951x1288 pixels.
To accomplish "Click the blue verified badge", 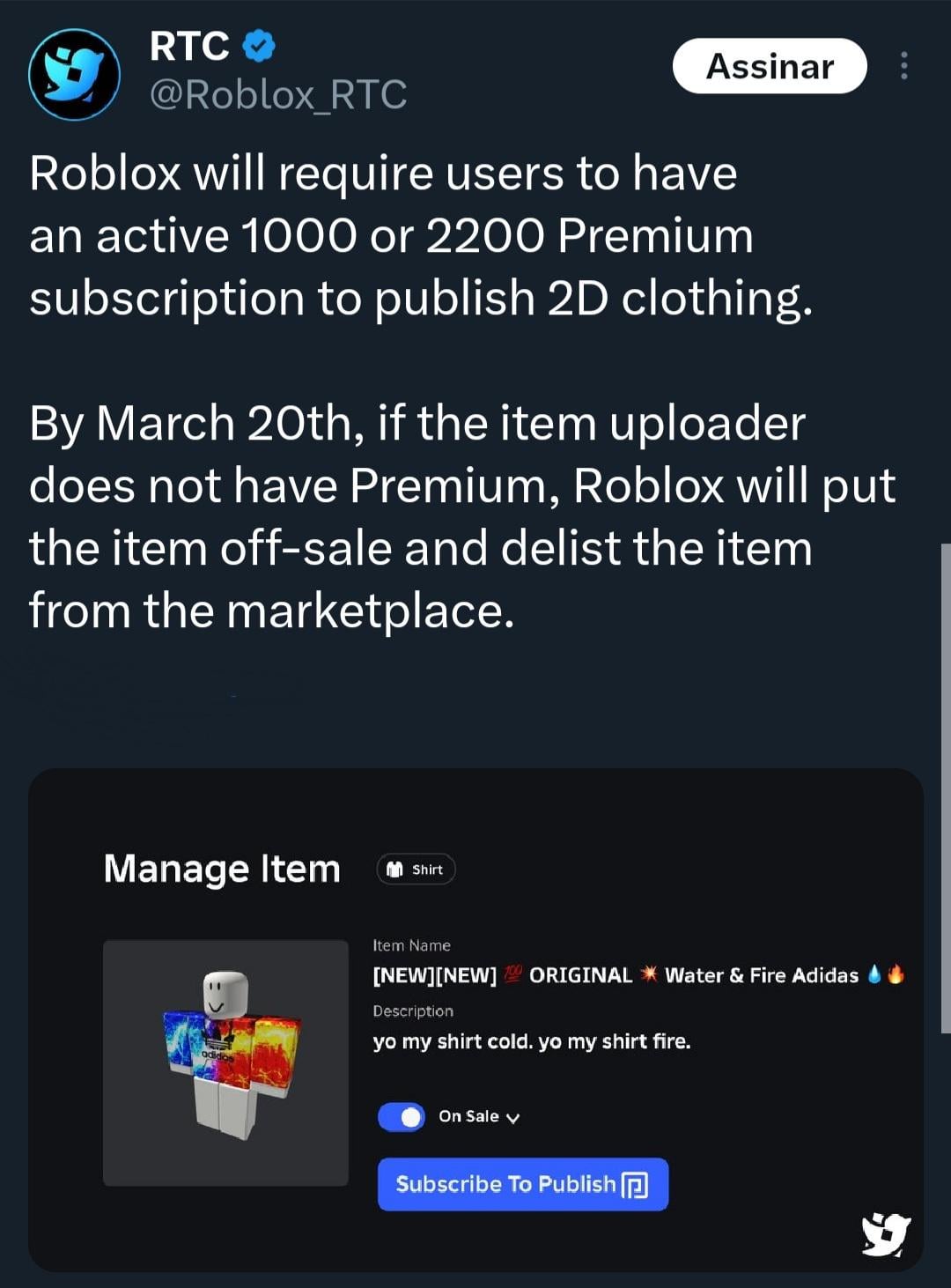I will click(259, 47).
